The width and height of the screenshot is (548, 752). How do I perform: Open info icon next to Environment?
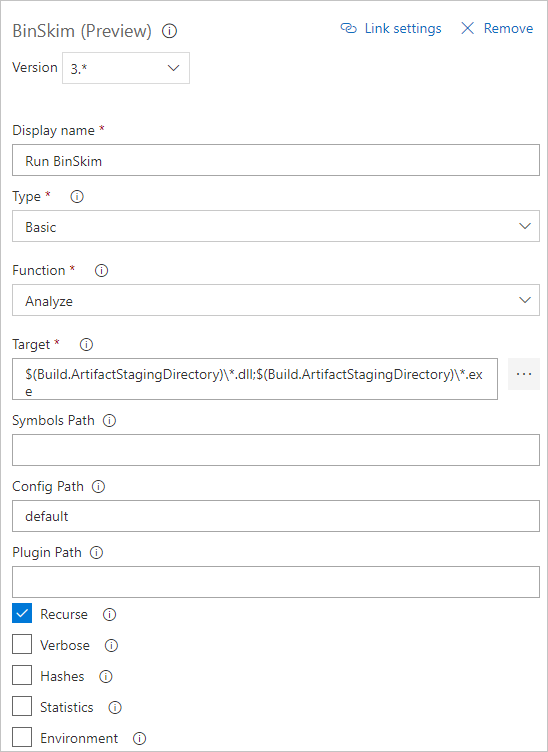pyautogui.click(x=140, y=738)
